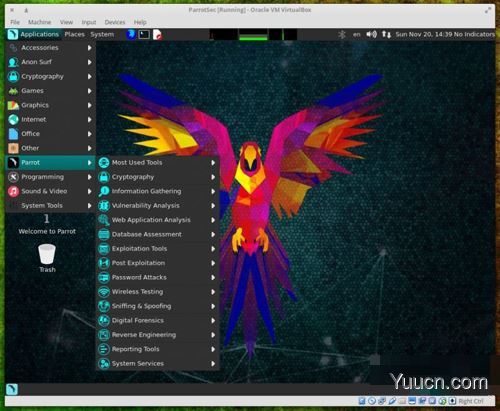Expand the Password Attacks submenu arrow
The width and height of the screenshot is (500, 411).
pyautogui.click(x=213, y=277)
